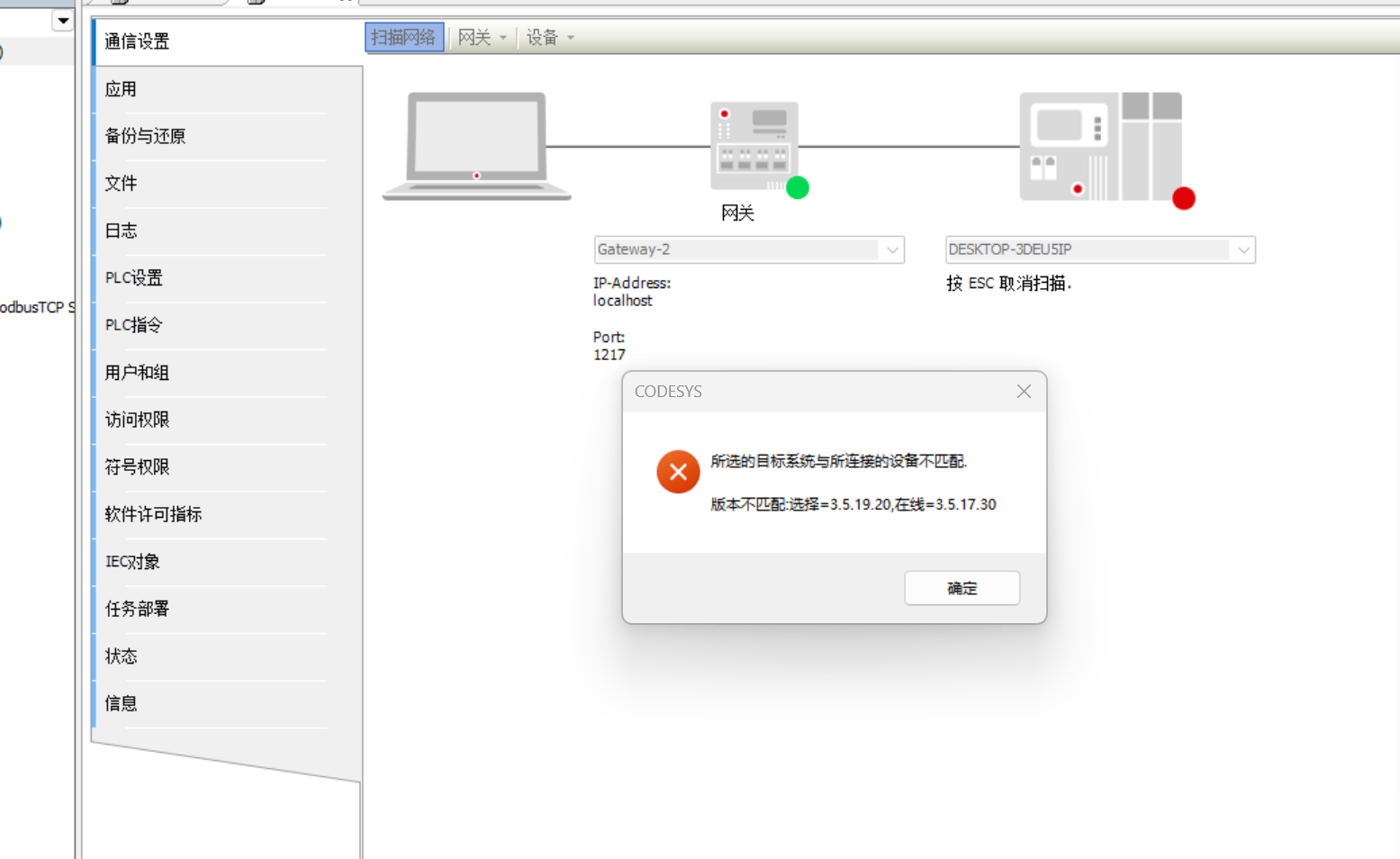This screenshot has width=1400, height=859.
Task: Close the CODESYS error dialog with X
Action: point(1024,392)
